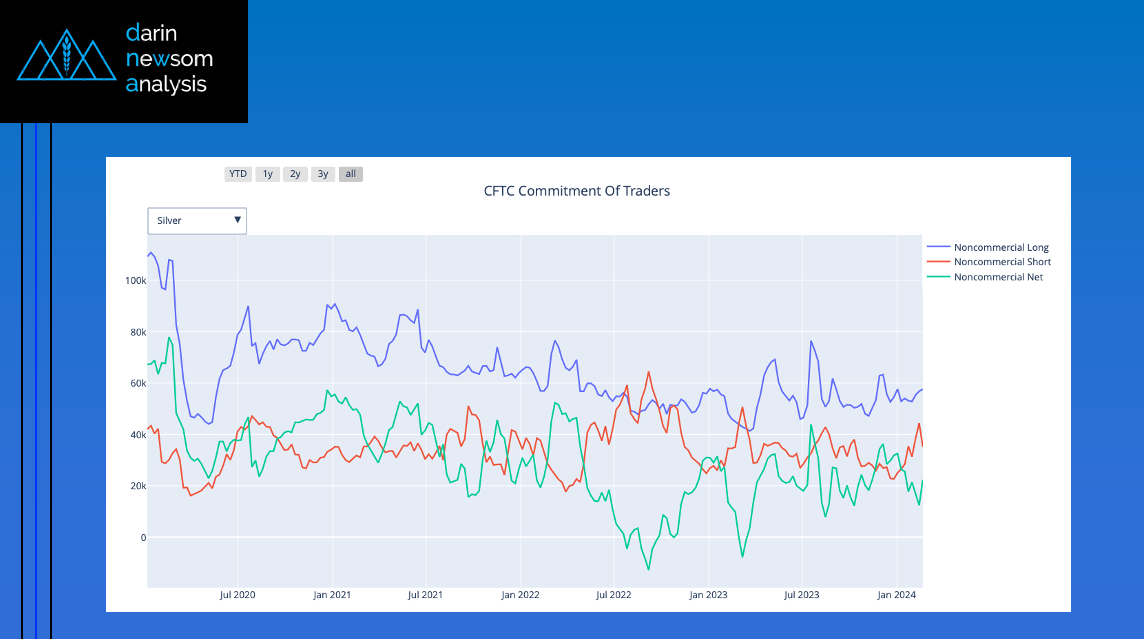Choose the 3y time range

pos(323,174)
